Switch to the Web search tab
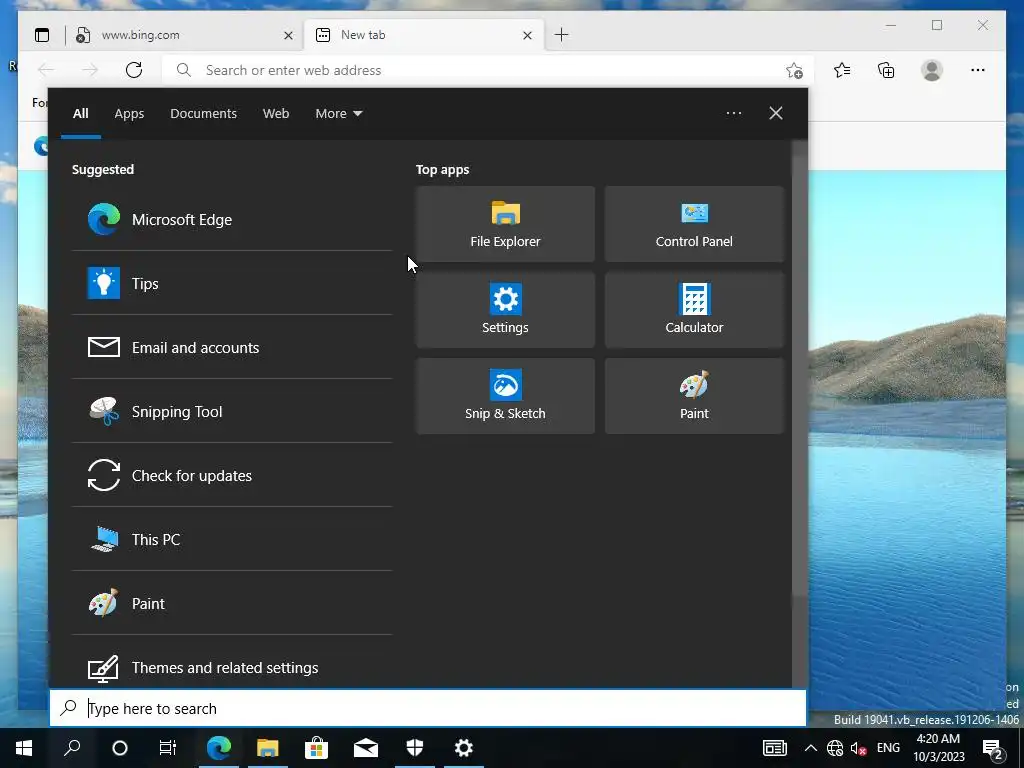 276,114
